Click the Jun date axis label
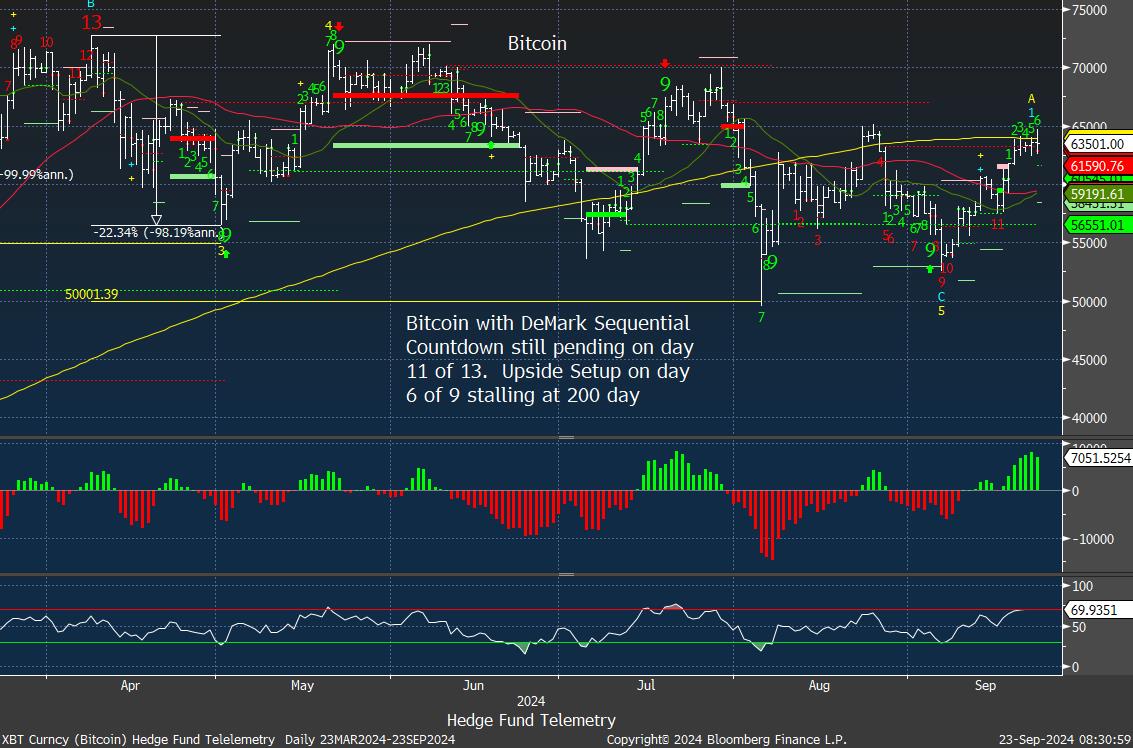 [x=473, y=684]
